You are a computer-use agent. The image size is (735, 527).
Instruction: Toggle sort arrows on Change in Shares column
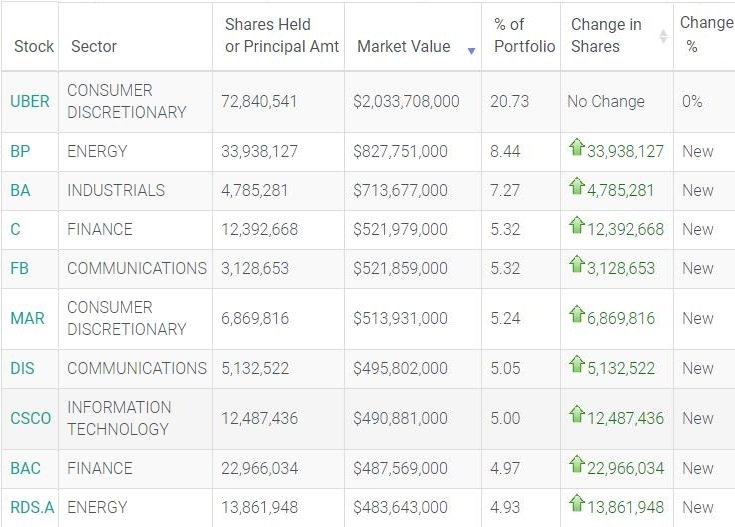pos(662,37)
